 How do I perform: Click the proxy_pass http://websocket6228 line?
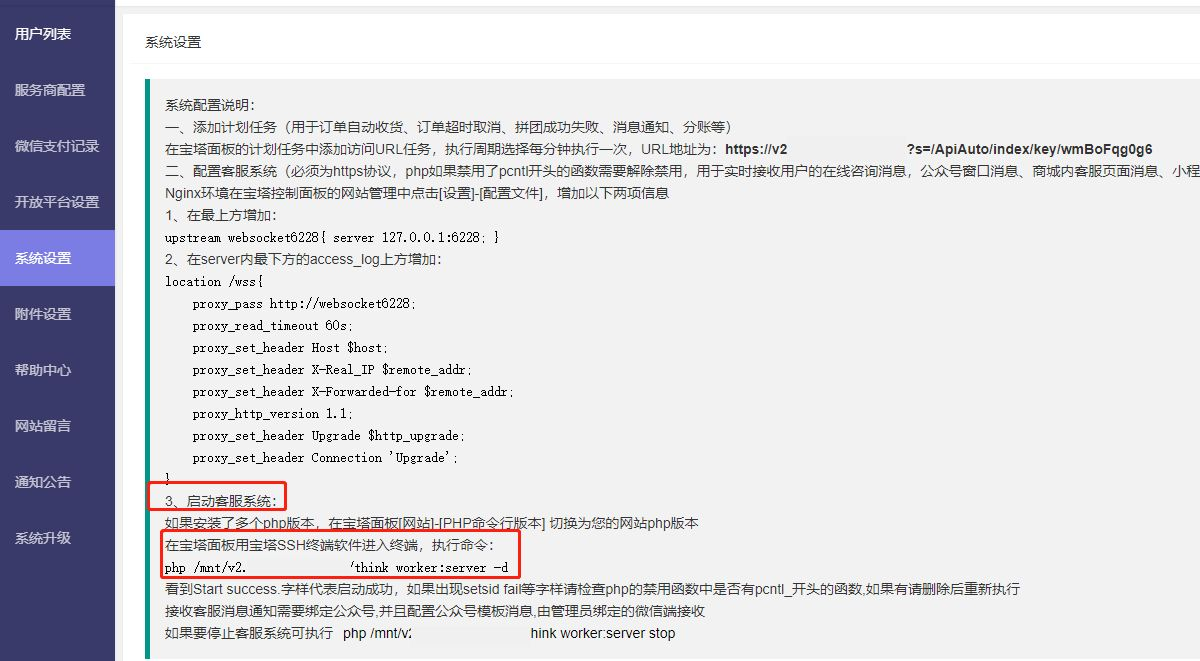pyautogui.click(x=303, y=303)
